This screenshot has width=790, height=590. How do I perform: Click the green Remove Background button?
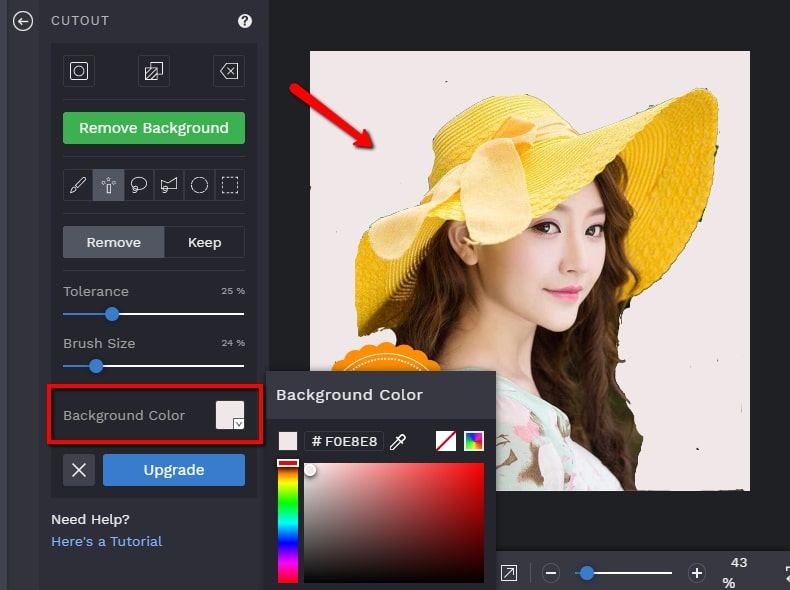(x=154, y=128)
